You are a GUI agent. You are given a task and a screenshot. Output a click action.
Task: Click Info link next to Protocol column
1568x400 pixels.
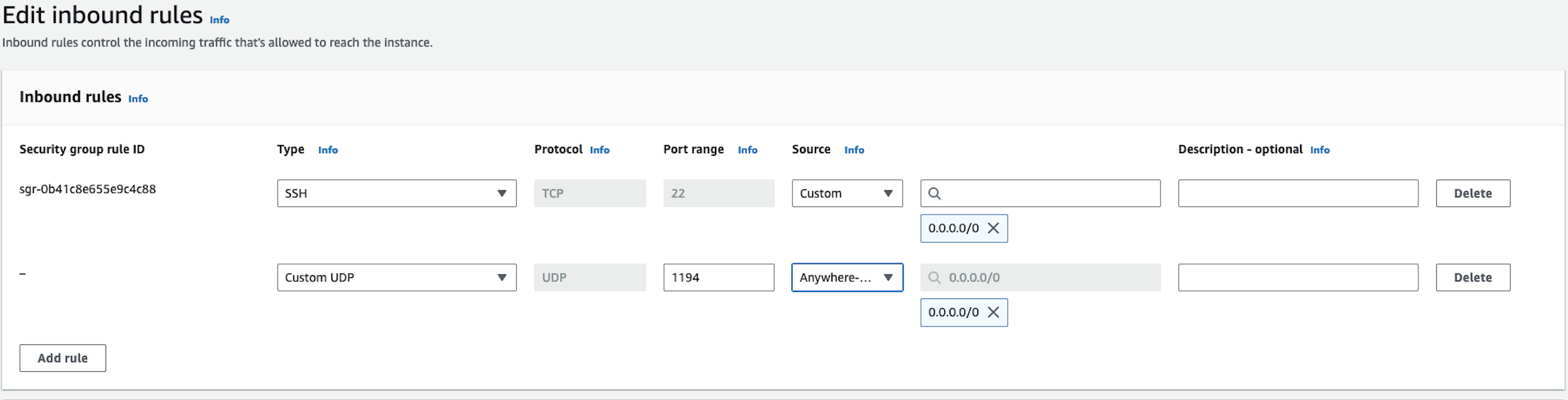coord(599,150)
